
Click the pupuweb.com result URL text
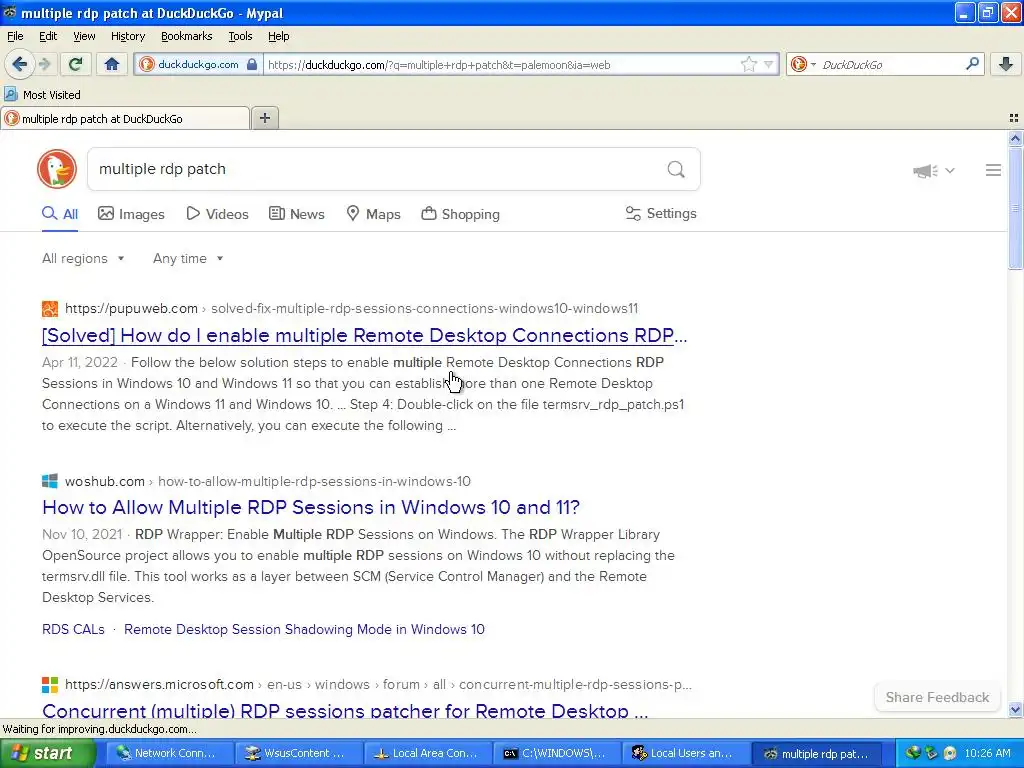click(x=351, y=308)
